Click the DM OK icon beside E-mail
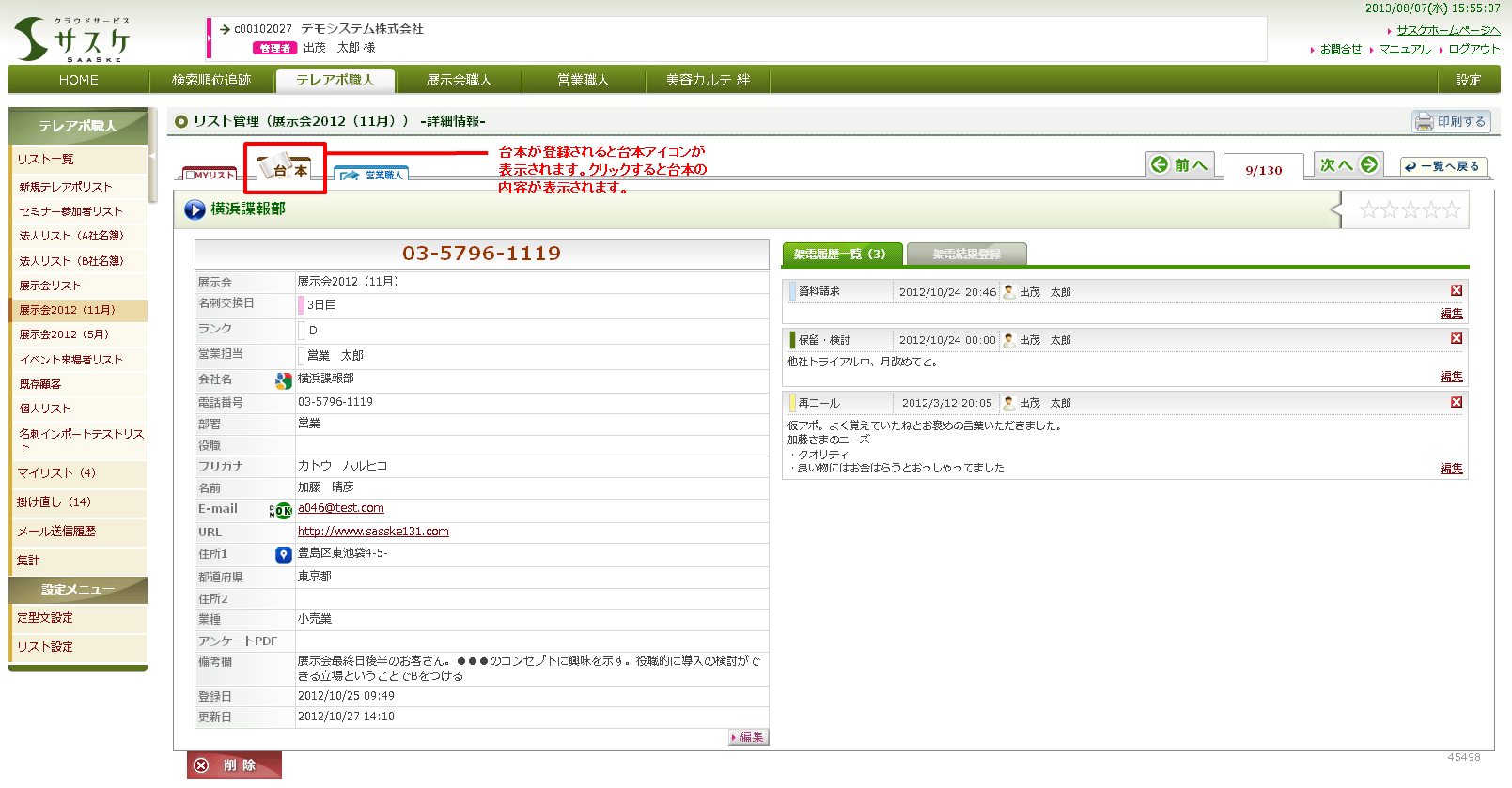This screenshot has width=1512, height=788. 281,511
